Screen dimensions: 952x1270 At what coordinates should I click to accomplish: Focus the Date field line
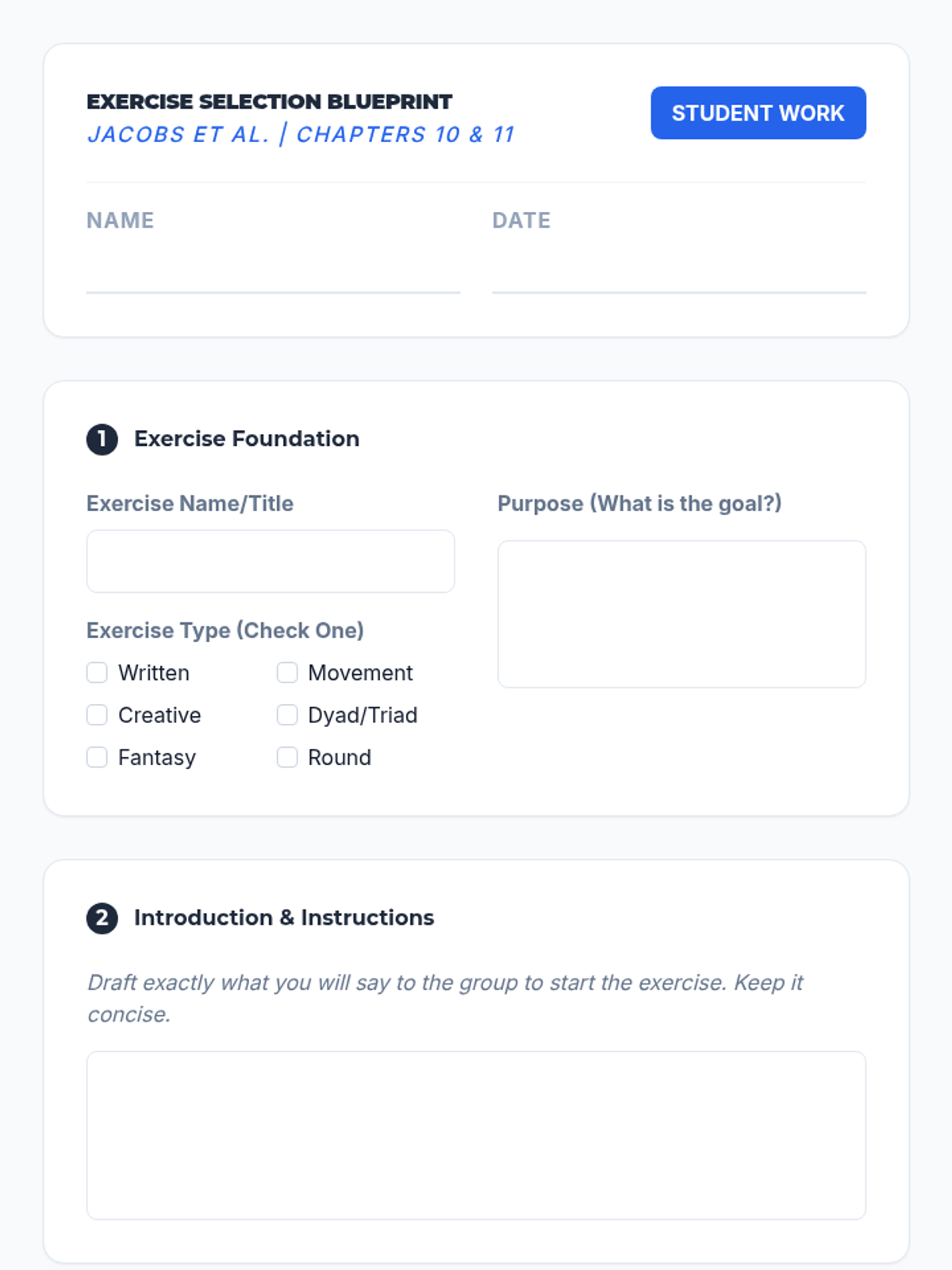click(x=678, y=274)
